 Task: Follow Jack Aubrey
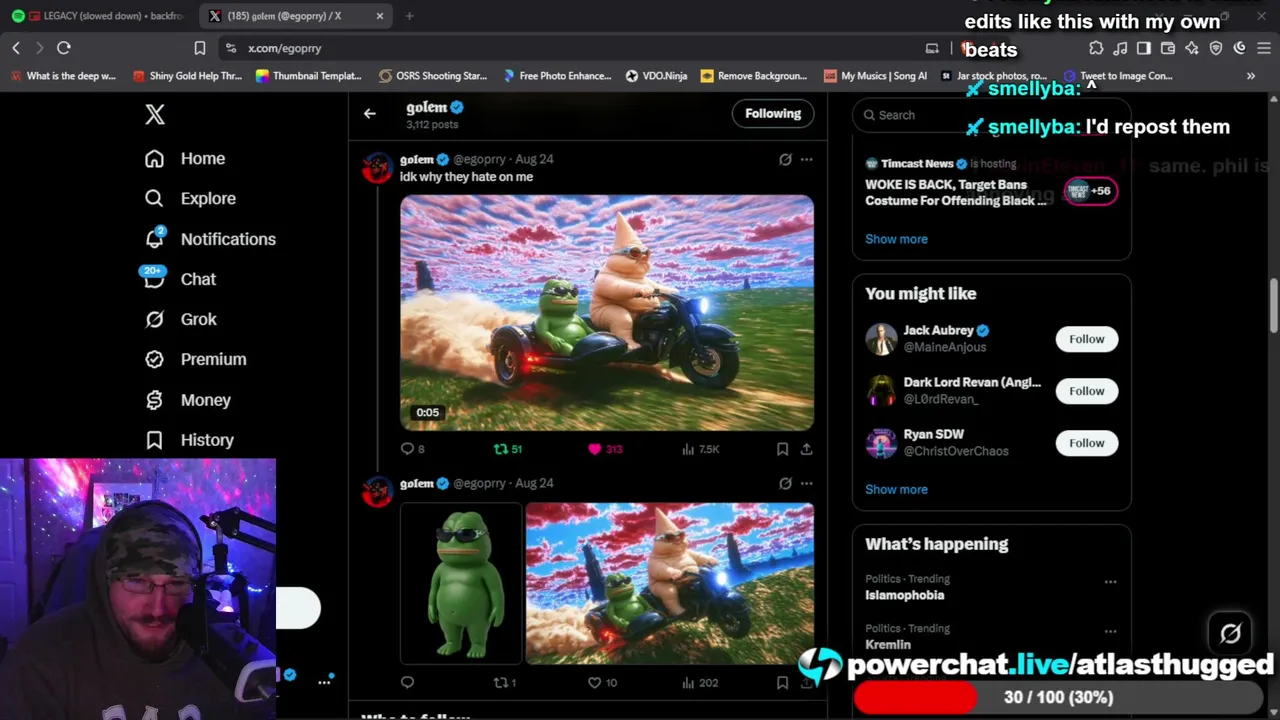[1087, 339]
